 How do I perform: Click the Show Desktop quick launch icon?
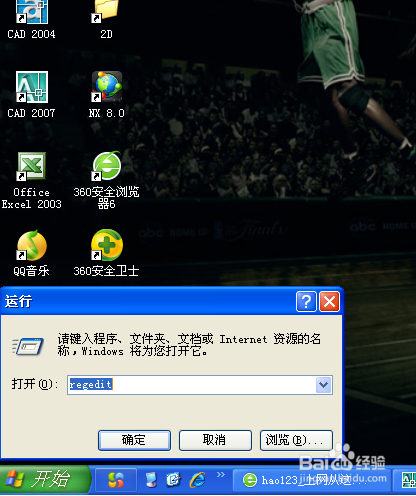click(151, 480)
